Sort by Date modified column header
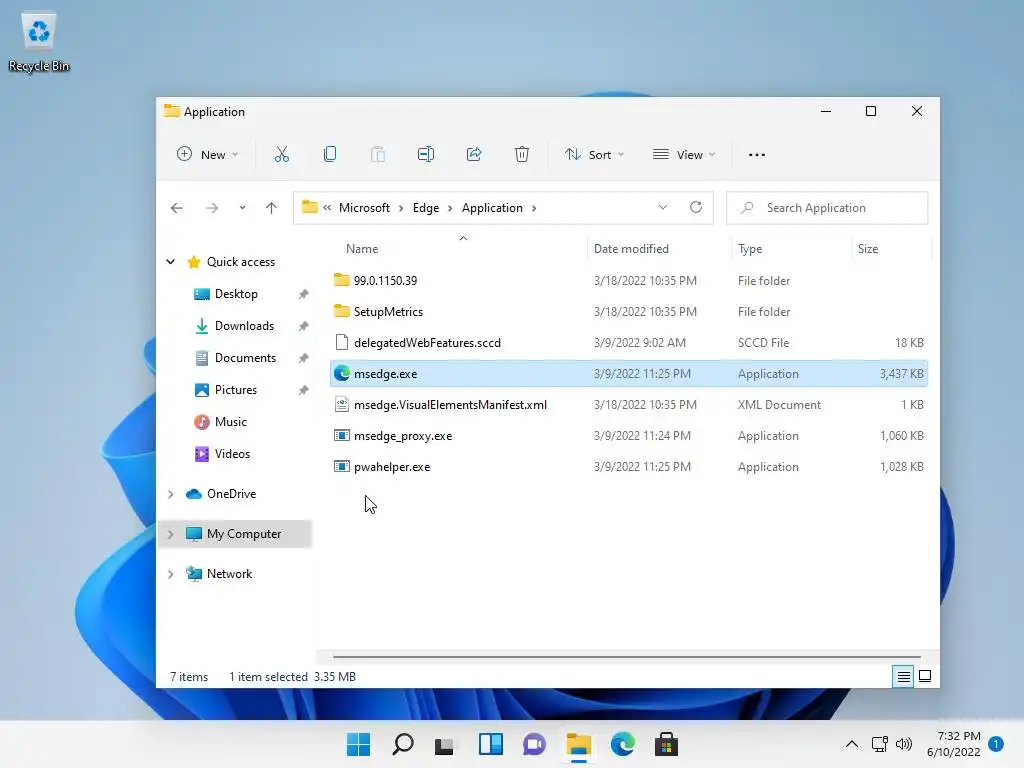Image resolution: width=1024 pixels, height=768 pixels. [631, 249]
